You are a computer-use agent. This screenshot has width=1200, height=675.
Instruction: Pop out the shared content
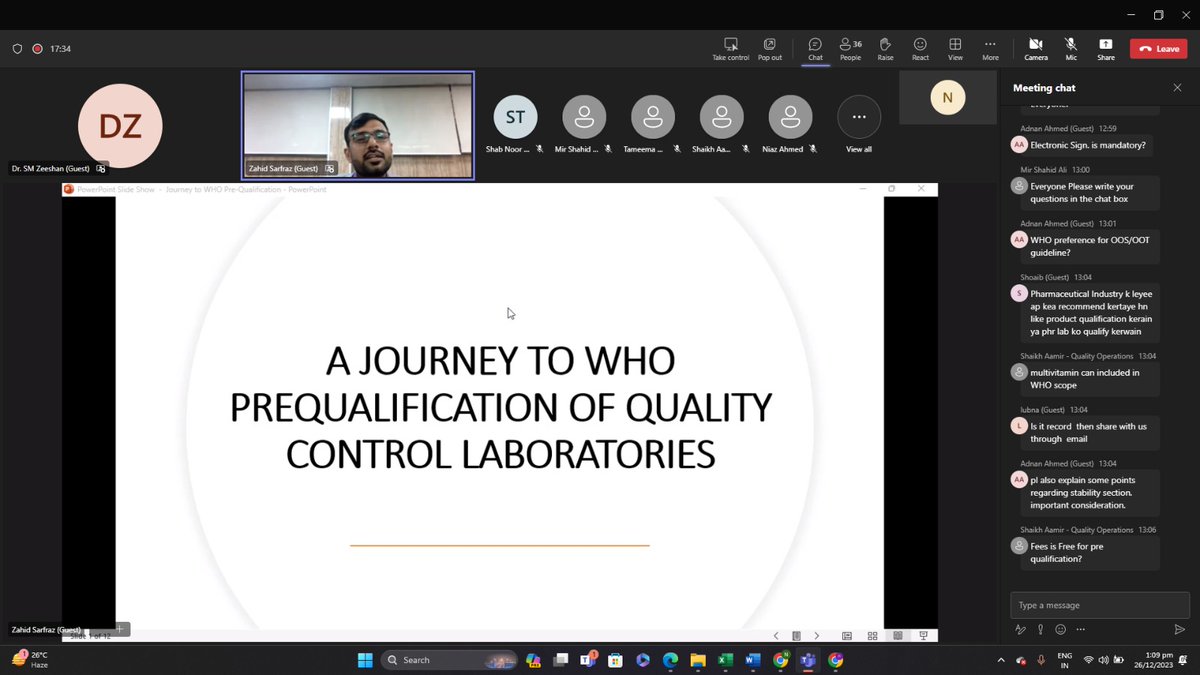tap(769, 49)
